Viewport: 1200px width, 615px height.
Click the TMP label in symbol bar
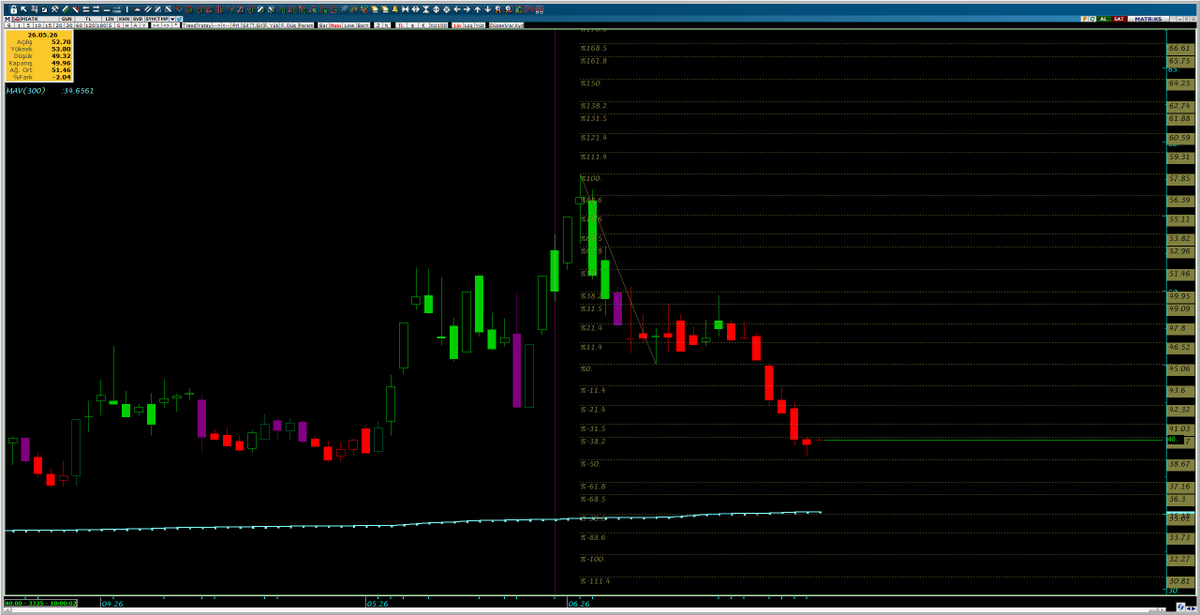pos(163,19)
